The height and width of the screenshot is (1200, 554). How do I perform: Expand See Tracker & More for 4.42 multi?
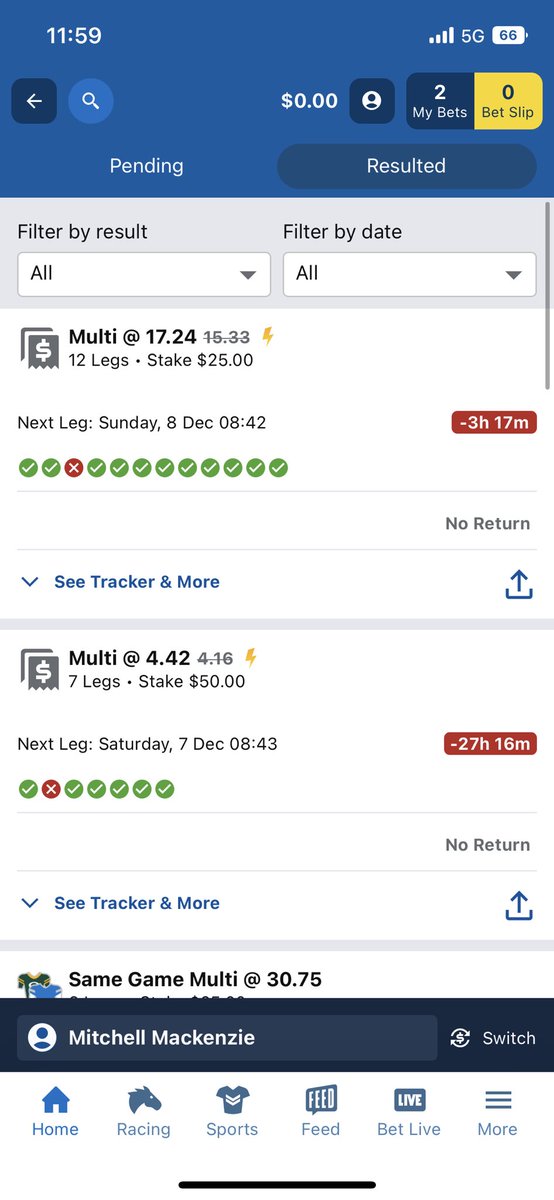click(x=120, y=903)
